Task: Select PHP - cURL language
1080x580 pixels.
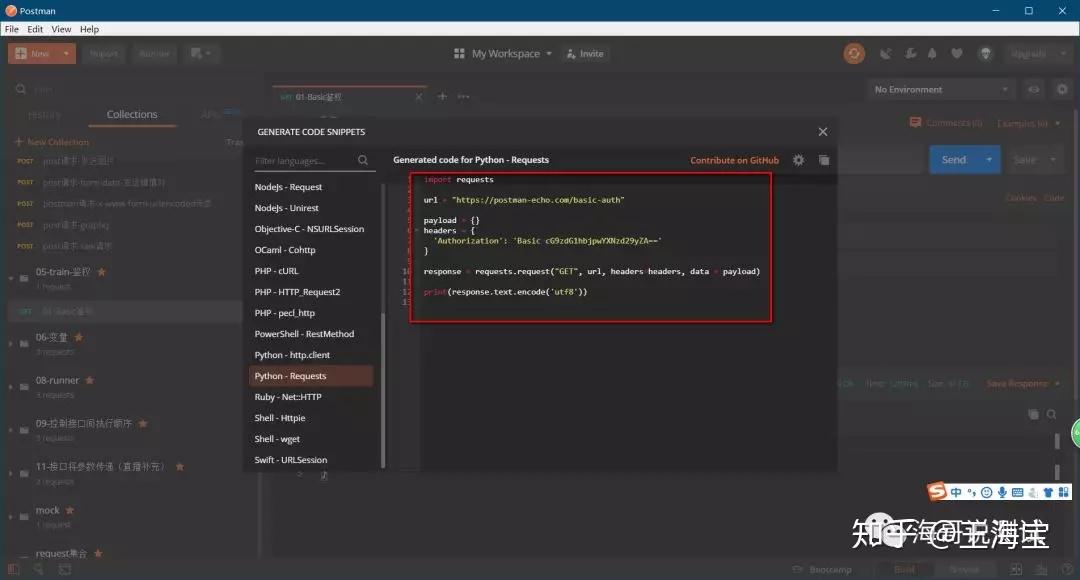Action: pyautogui.click(x=276, y=271)
